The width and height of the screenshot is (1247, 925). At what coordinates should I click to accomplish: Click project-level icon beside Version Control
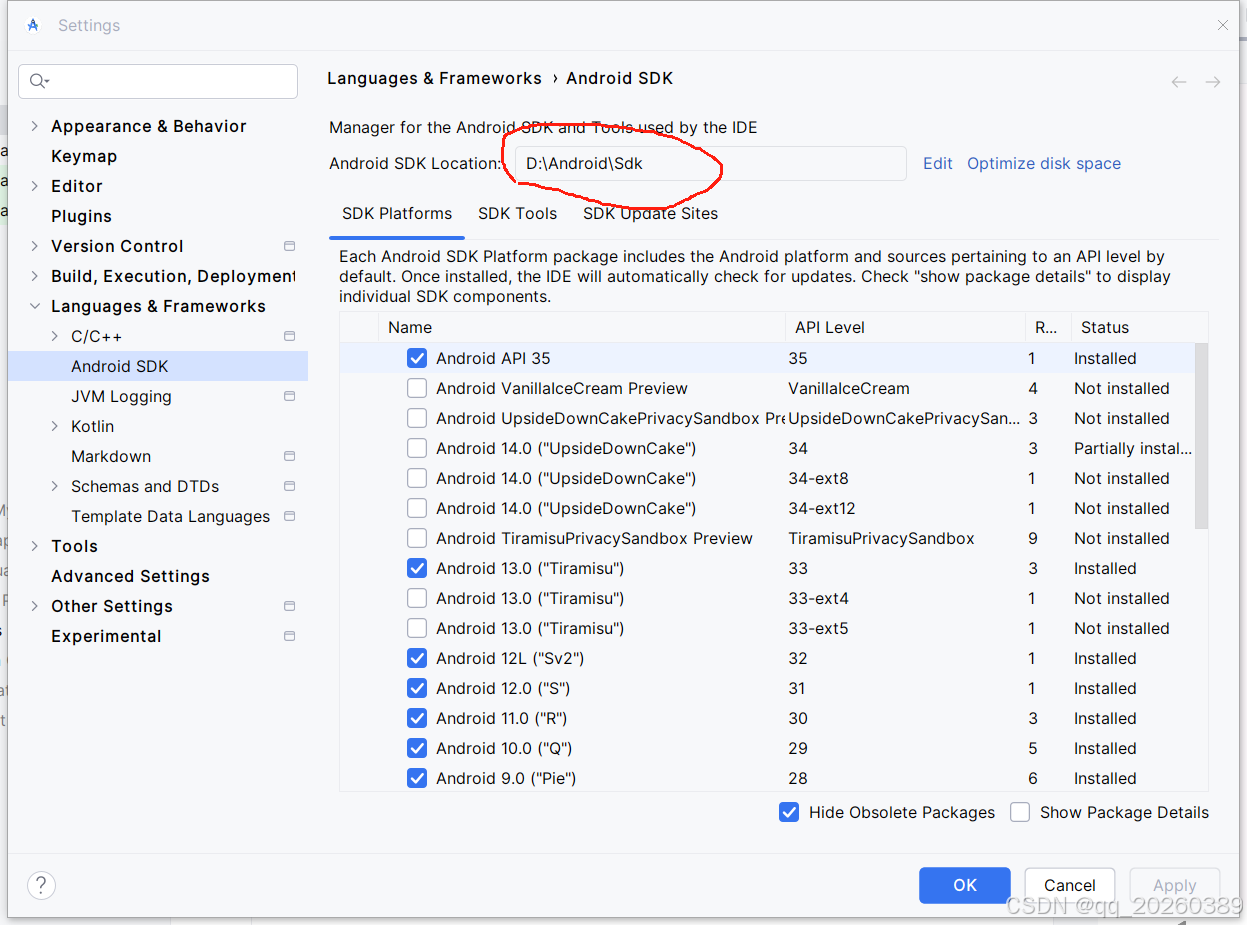pyautogui.click(x=289, y=246)
